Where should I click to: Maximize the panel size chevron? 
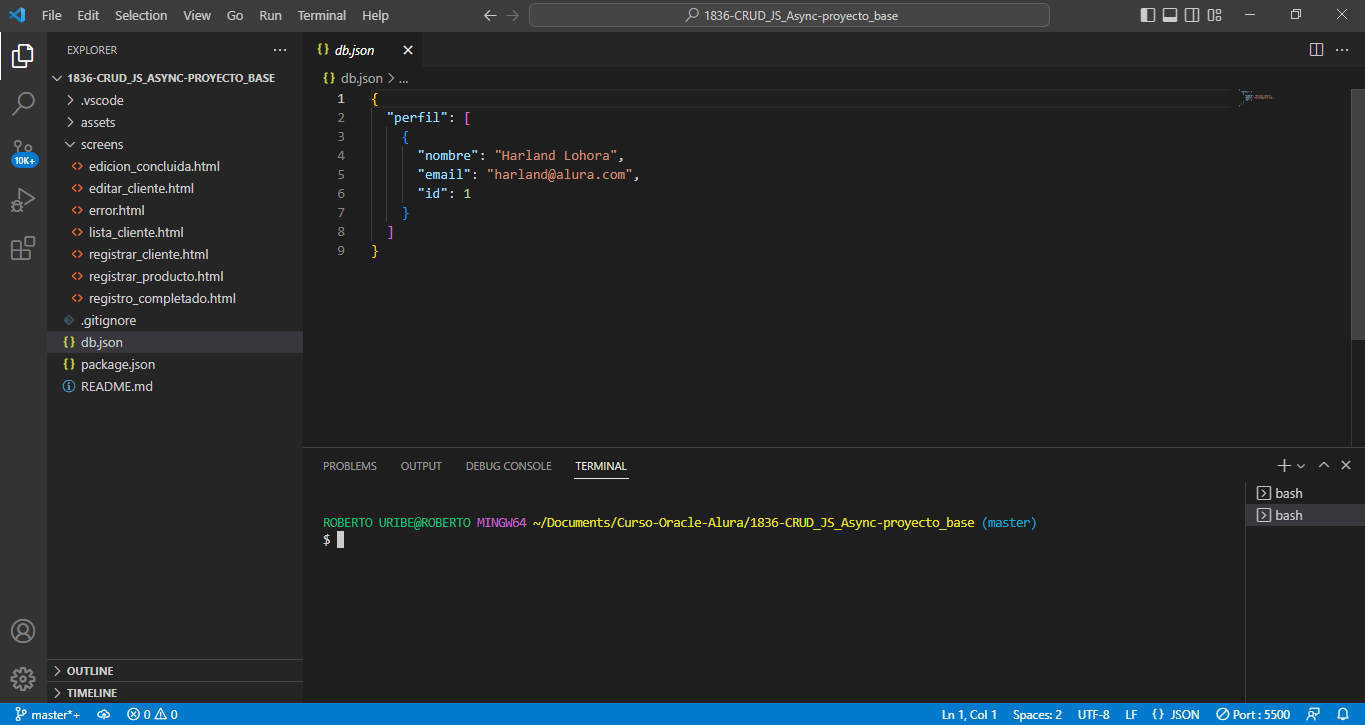(1324, 466)
